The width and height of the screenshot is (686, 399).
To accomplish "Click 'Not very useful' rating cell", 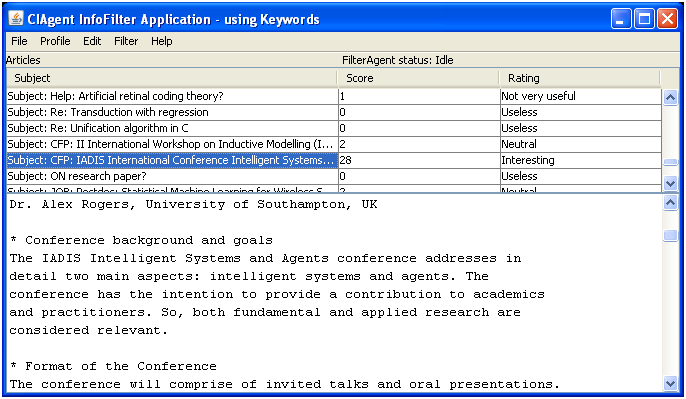I will point(581,96).
